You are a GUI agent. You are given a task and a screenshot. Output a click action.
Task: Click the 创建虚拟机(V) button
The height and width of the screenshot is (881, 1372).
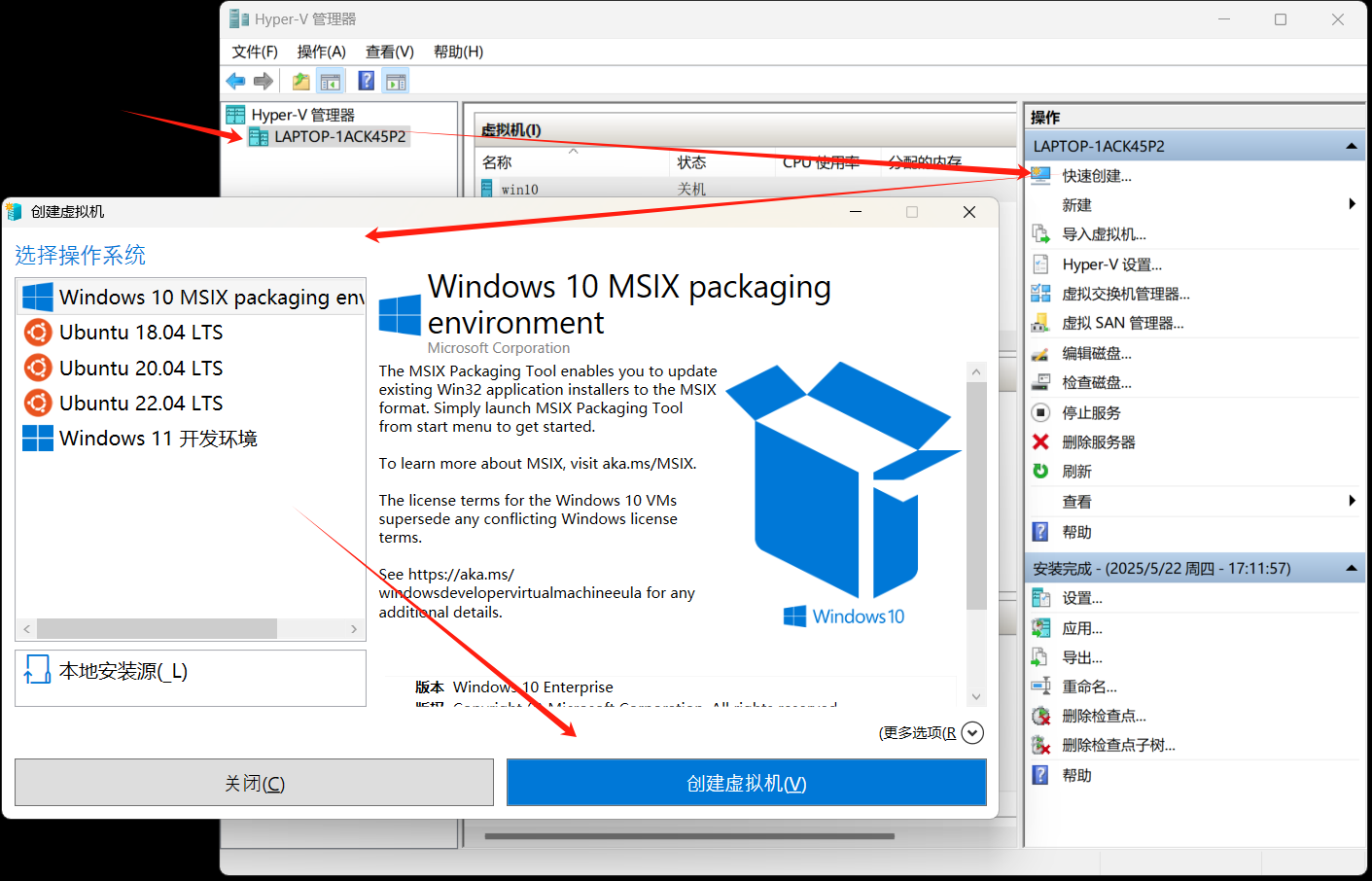tap(747, 783)
